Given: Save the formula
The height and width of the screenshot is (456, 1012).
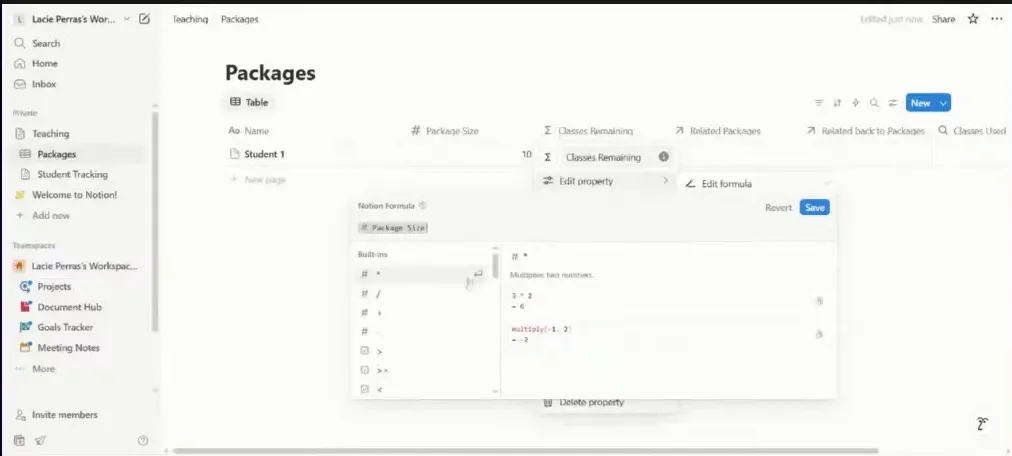Looking at the screenshot, I should 814,207.
